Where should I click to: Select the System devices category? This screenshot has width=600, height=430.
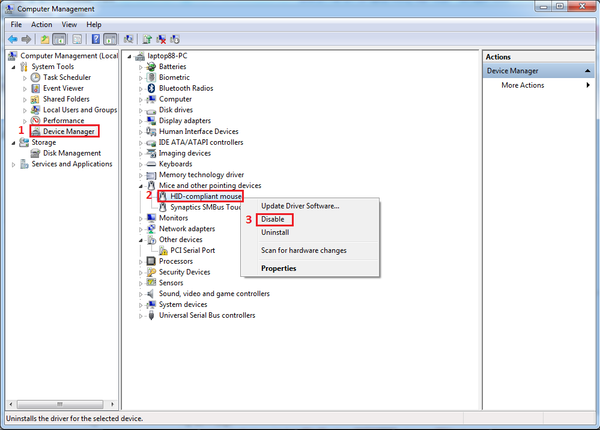click(x=183, y=305)
